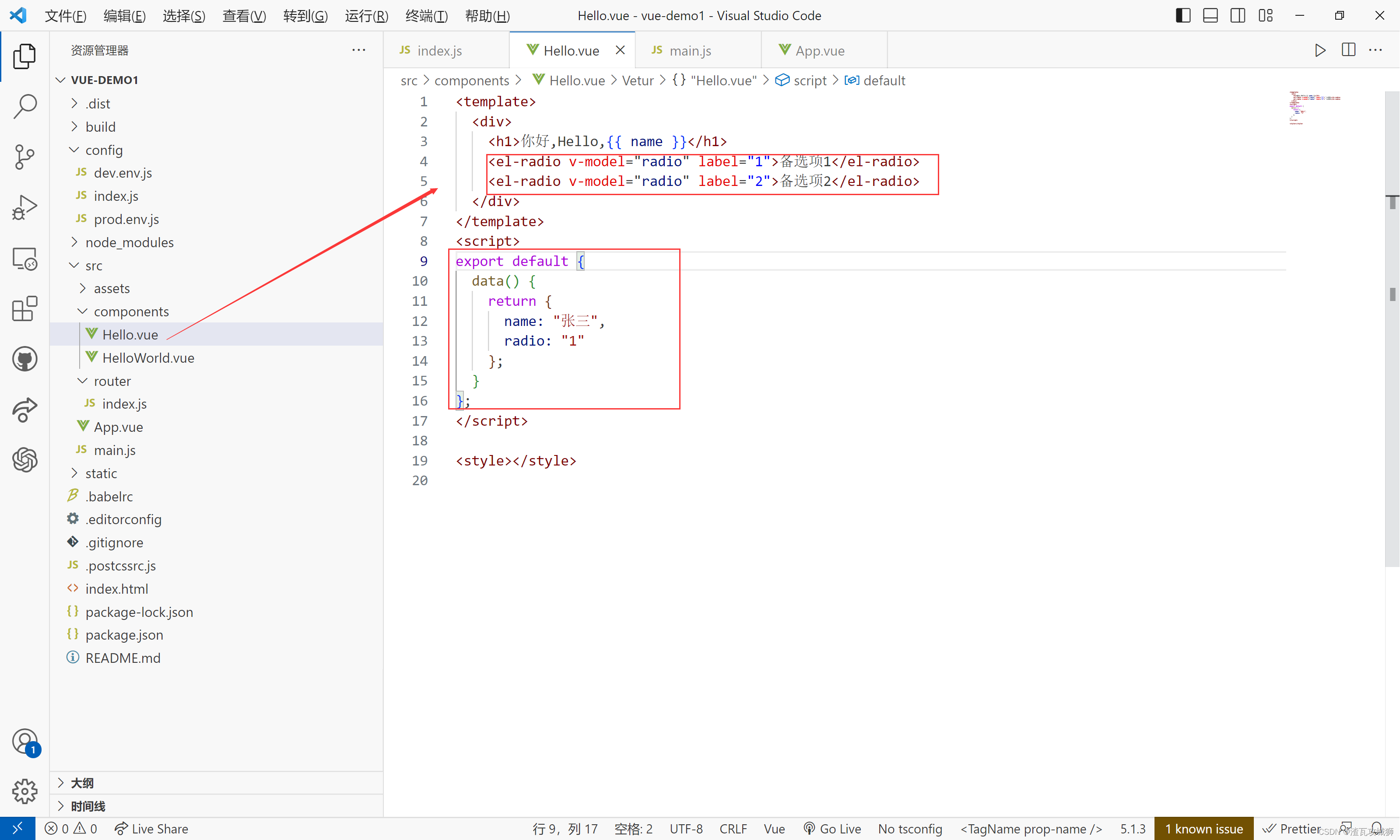1400x840 pixels.
Task: Click the Explorer icon in activity bar
Action: click(x=24, y=55)
